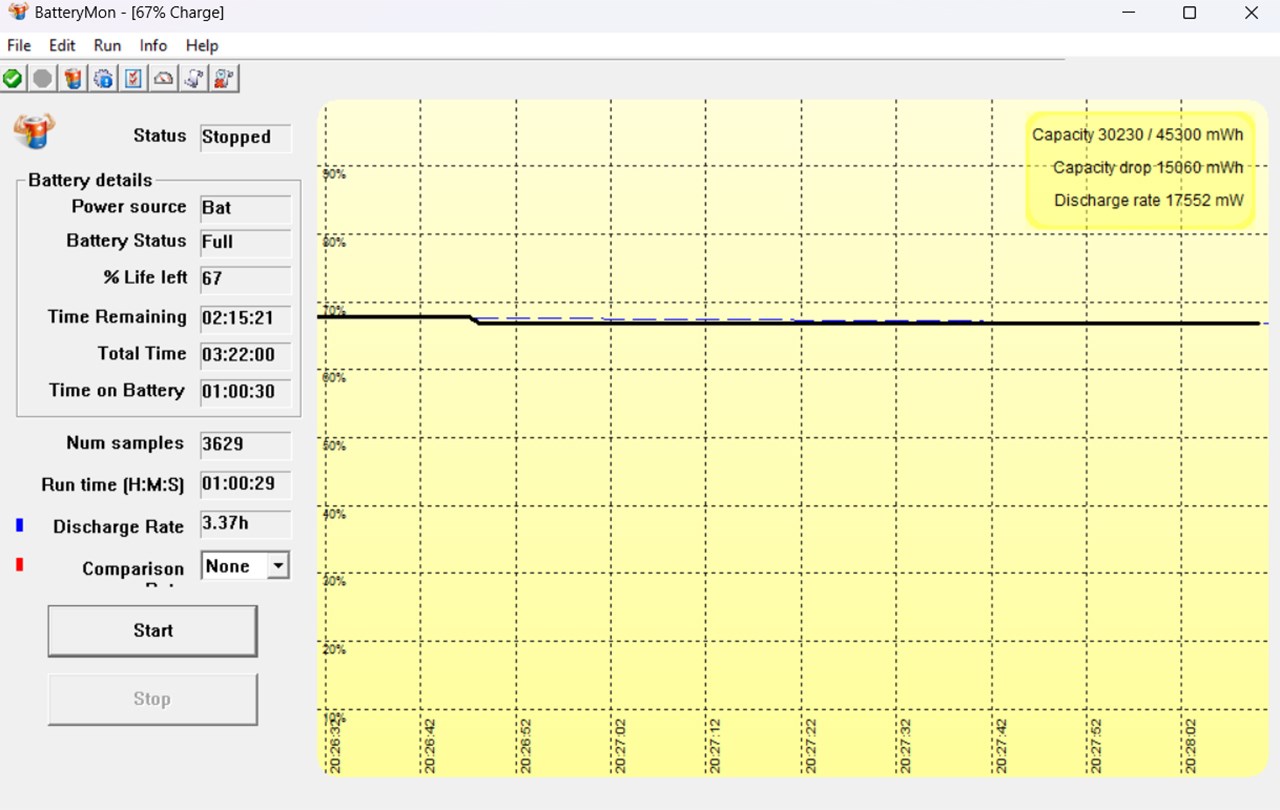Click the gray octagon stop toolbar icon
The image size is (1280, 810).
[43, 78]
